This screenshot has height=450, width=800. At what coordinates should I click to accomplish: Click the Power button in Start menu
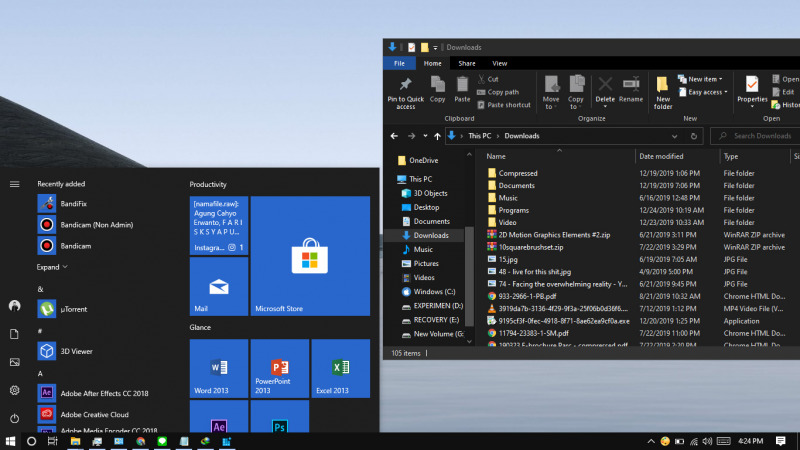[14, 418]
